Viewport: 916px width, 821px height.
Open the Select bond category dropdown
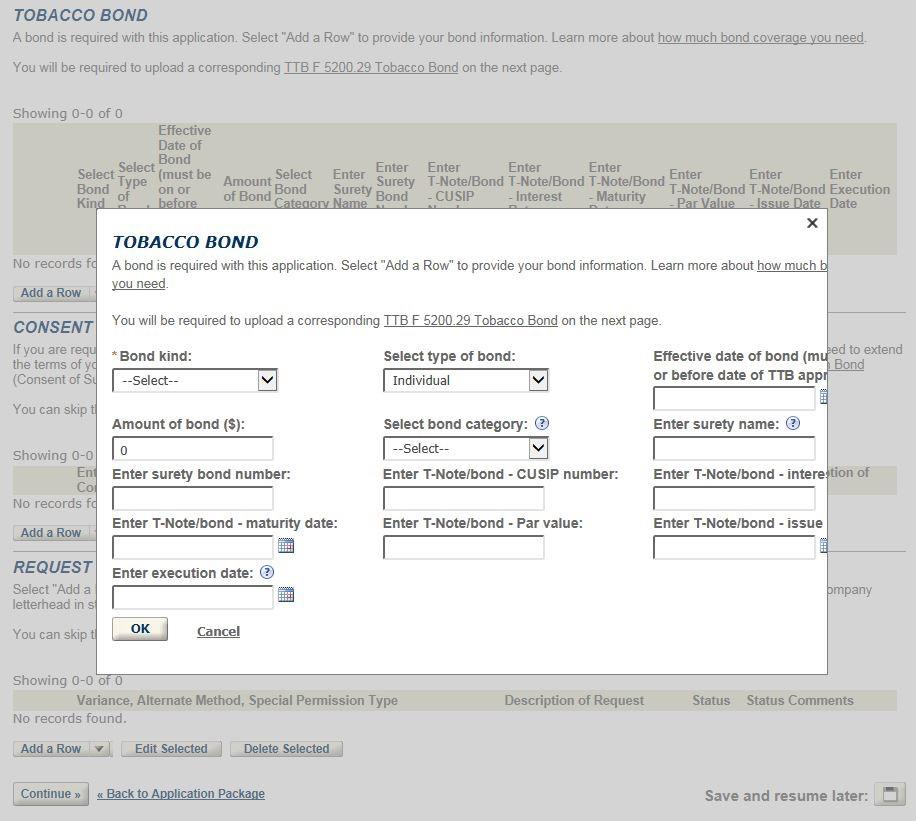click(465, 449)
